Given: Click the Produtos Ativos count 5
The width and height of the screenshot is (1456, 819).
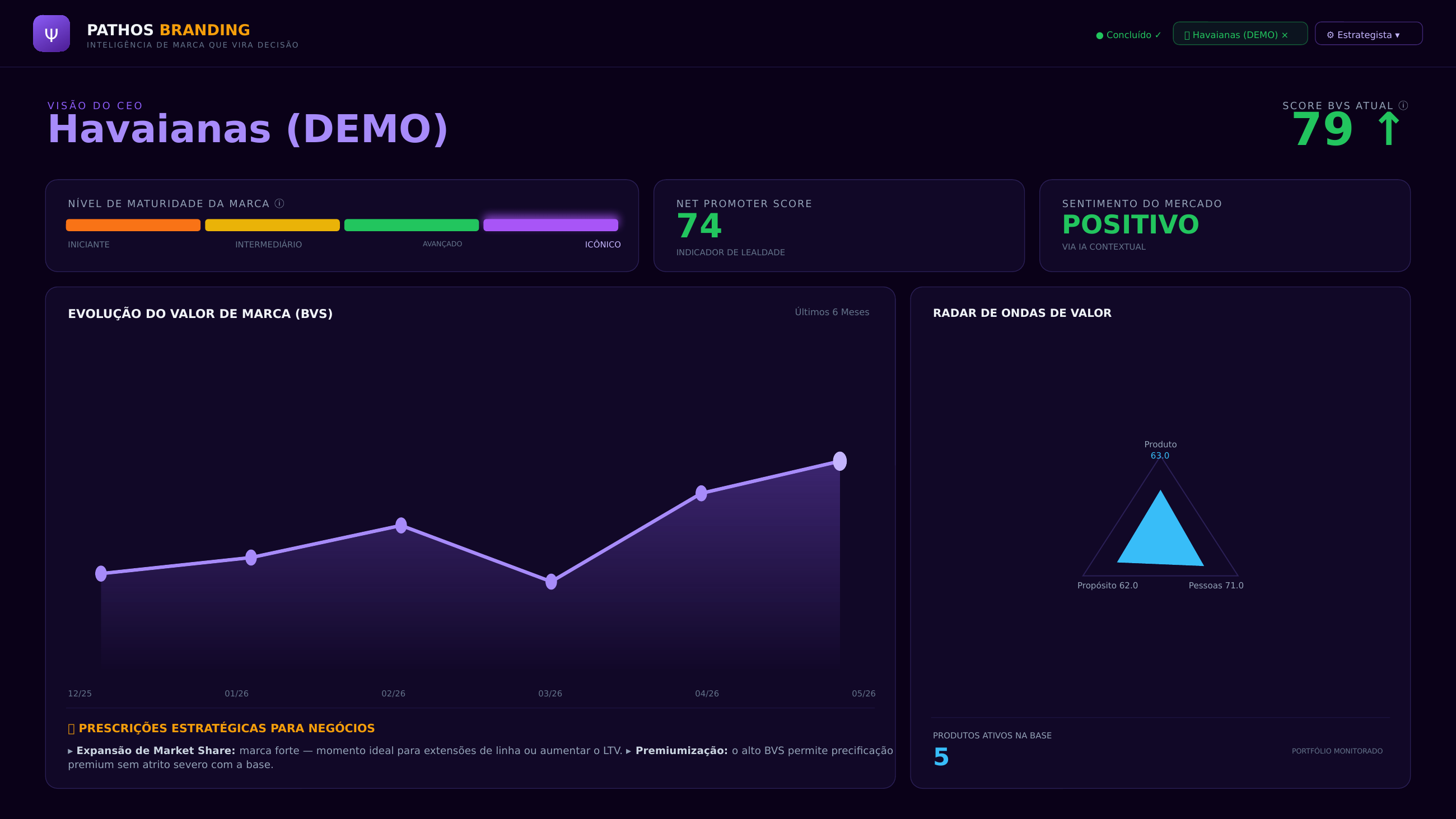Looking at the screenshot, I should pos(941,757).
